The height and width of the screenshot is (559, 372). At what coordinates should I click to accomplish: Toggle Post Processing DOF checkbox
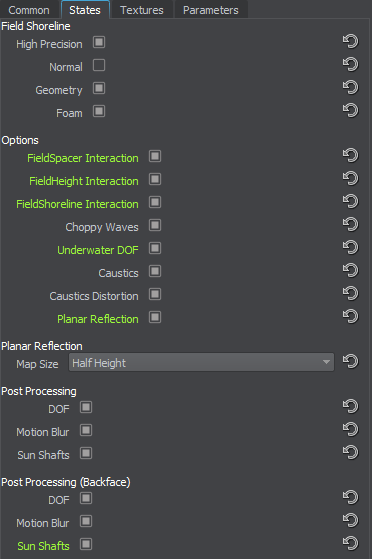click(x=86, y=407)
